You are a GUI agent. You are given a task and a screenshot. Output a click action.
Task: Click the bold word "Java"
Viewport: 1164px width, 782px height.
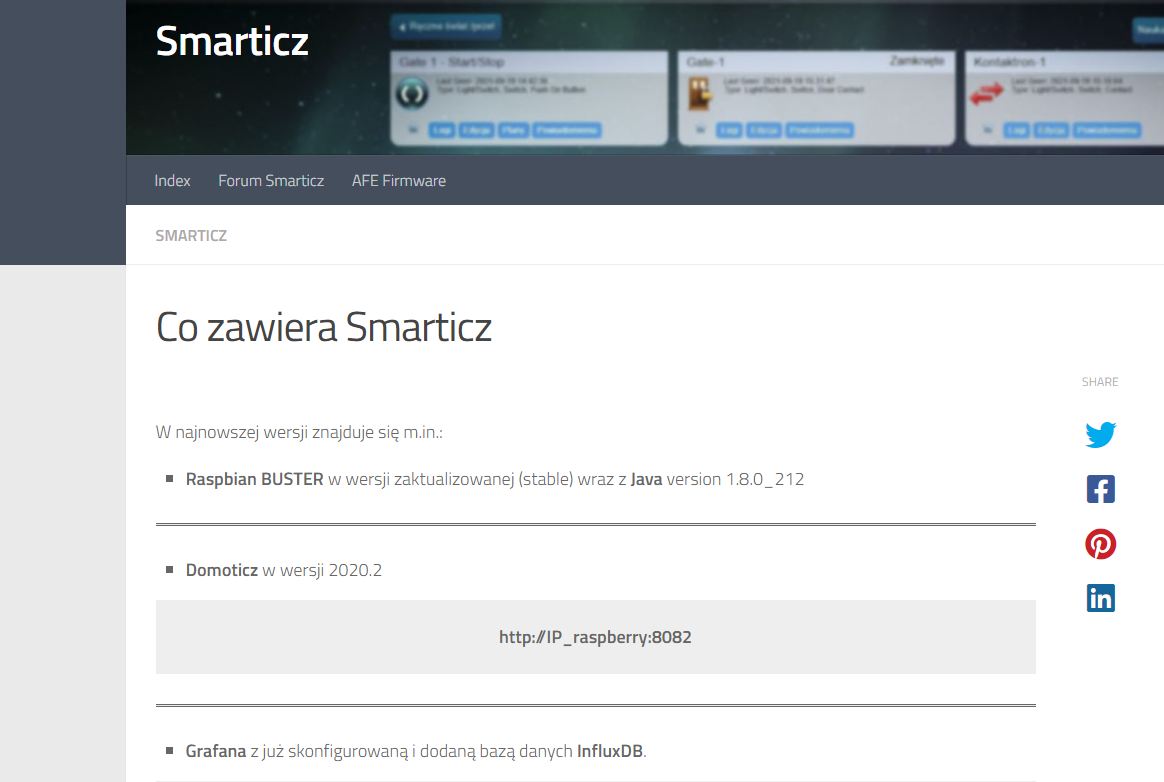pos(646,479)
